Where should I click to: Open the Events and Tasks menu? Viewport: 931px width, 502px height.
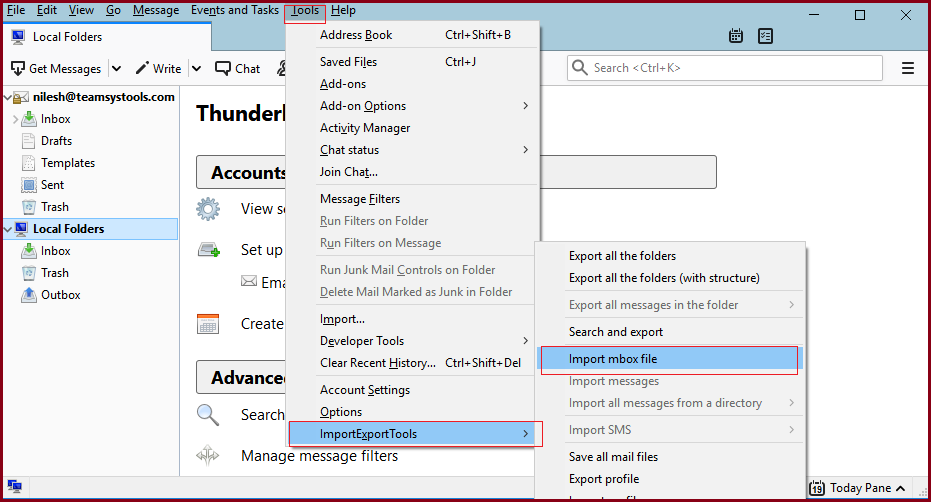[x=235, y=10]
